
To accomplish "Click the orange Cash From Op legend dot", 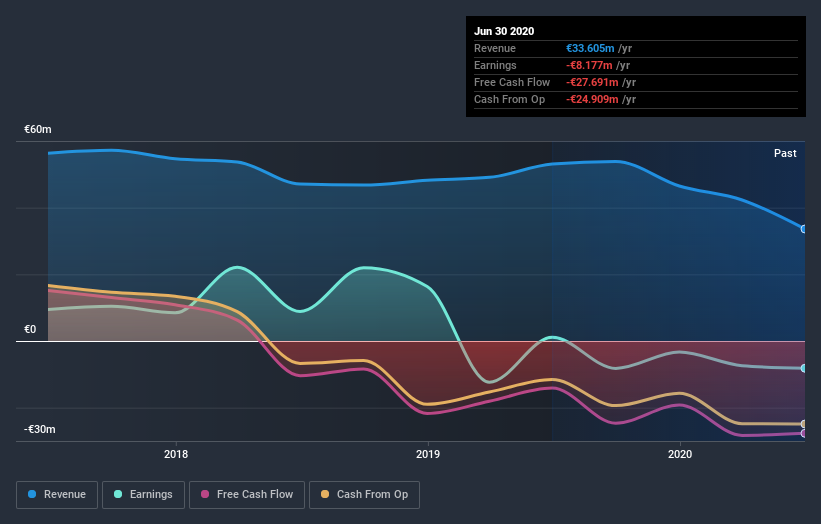I will (x=325, y=494).
